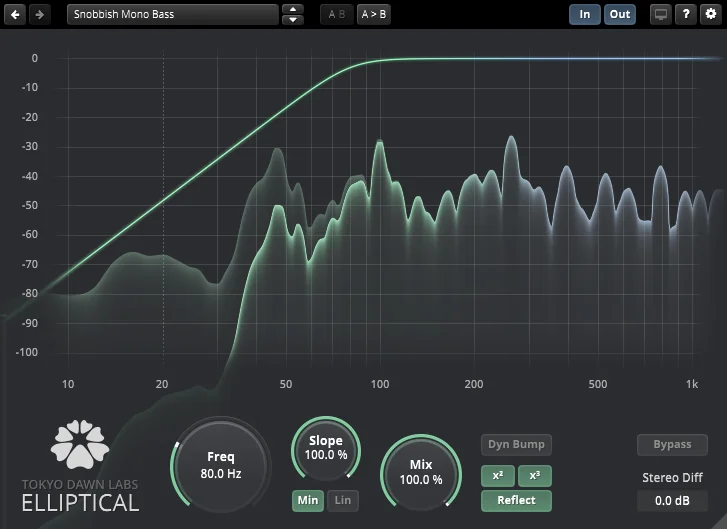Click the redo forward arrow icon

[40, 14]
